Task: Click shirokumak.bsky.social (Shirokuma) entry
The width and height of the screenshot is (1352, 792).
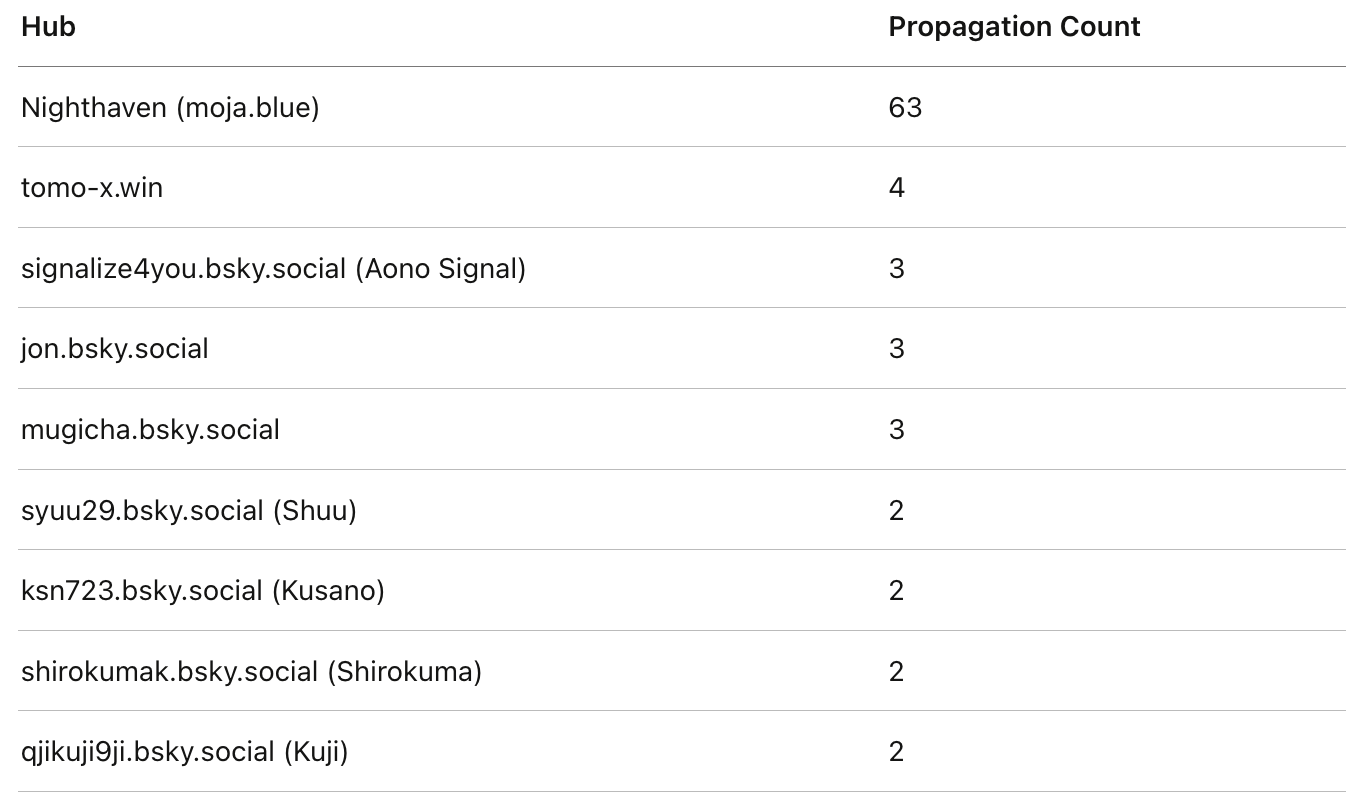Action: pyautogui.click(x=251, y=671)
